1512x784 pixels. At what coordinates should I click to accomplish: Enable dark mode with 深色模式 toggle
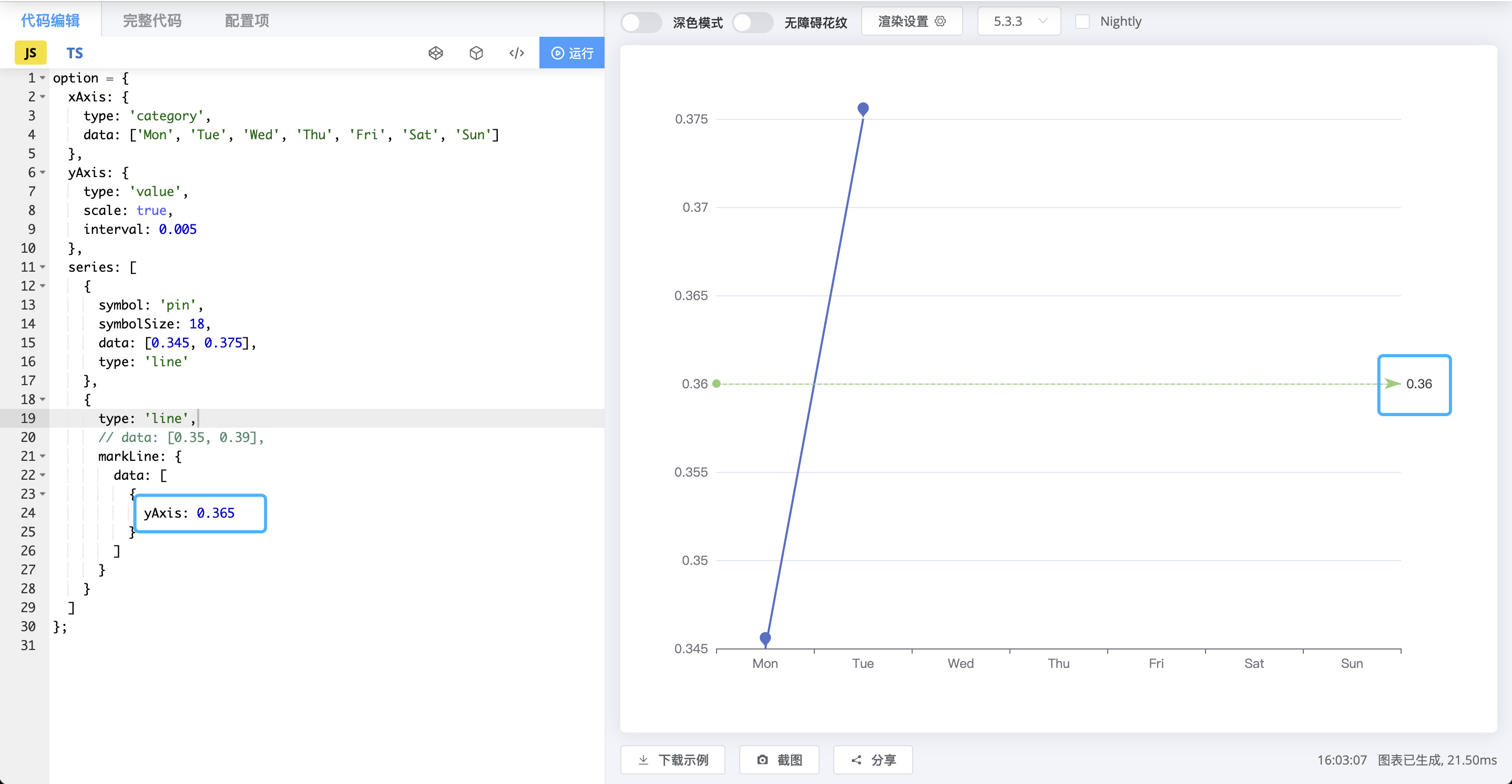641,22
